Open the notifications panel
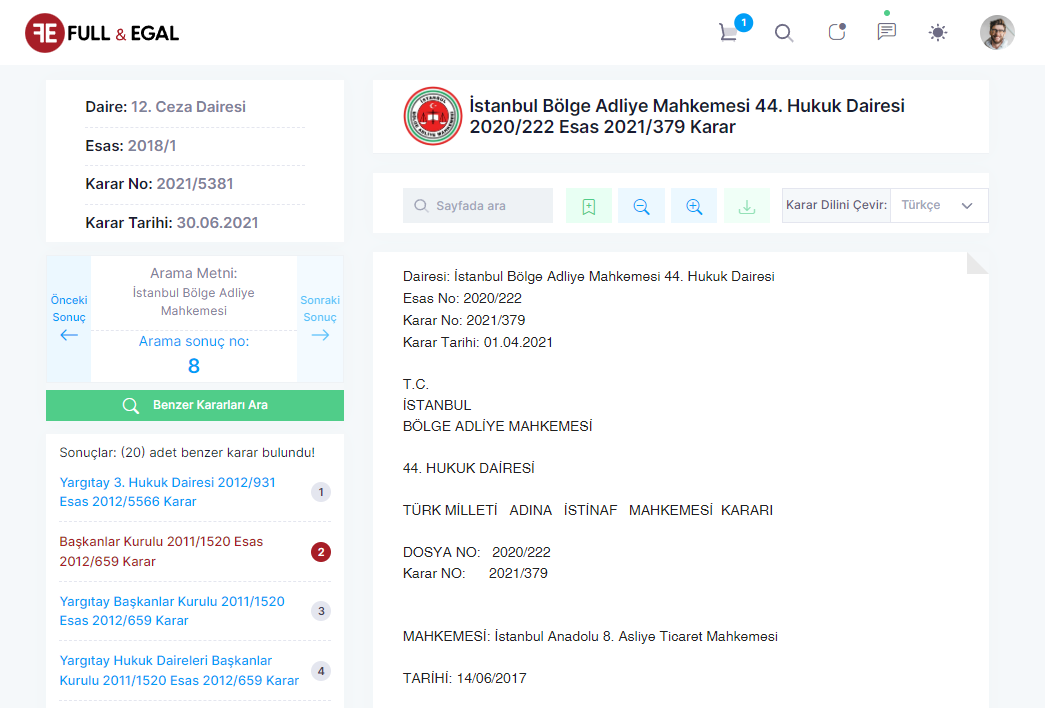This screenshot has height=708, width=1045. pyautogui.click(x=836, y=32)
